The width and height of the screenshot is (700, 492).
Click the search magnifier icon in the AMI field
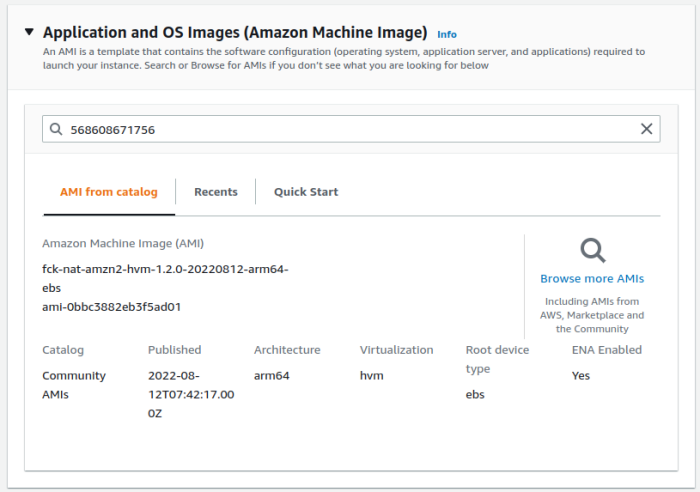[56, 129]
